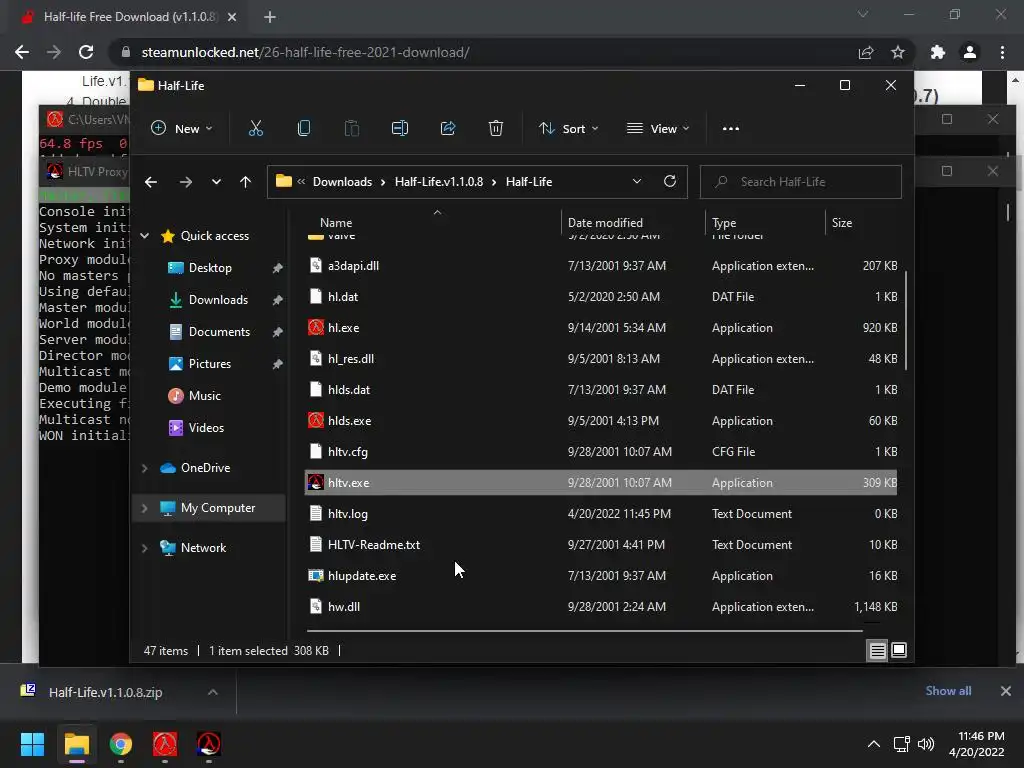Click the Copy icon in the Explorer toolbar
The image size is (1024, 768).
(304, 129)
